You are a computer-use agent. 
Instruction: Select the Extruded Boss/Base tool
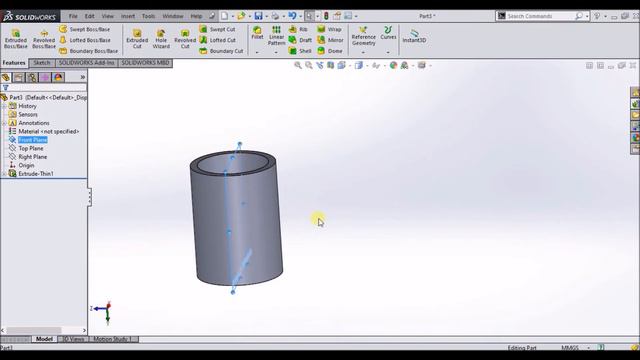(x=16, y=39)
